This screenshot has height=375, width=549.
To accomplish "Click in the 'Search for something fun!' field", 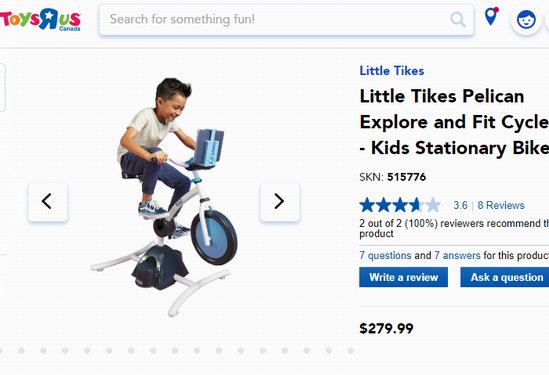I will pos(278,20).
